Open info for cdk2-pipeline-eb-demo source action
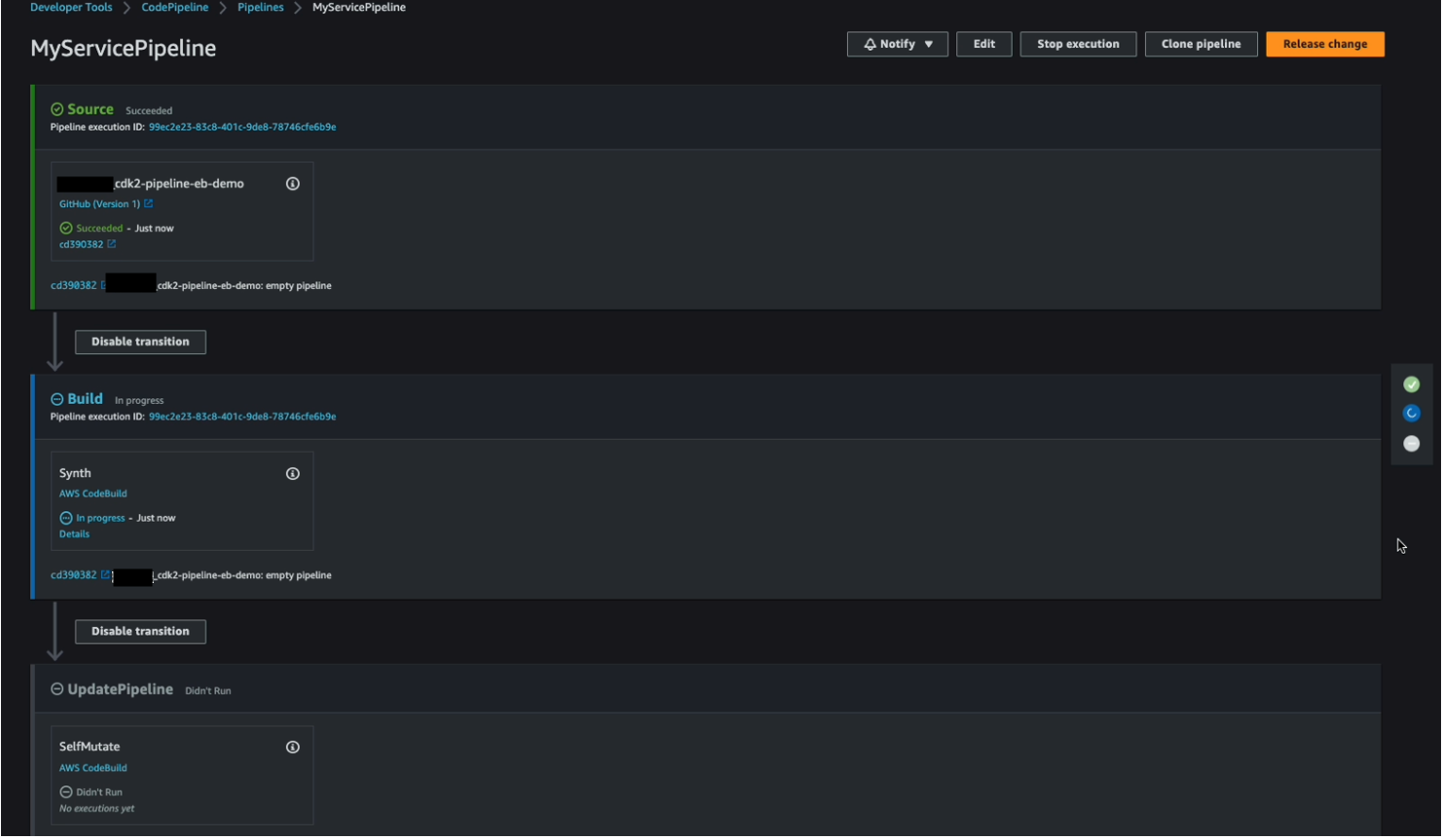The image size is (1443, 840). (x=292, y=184)
